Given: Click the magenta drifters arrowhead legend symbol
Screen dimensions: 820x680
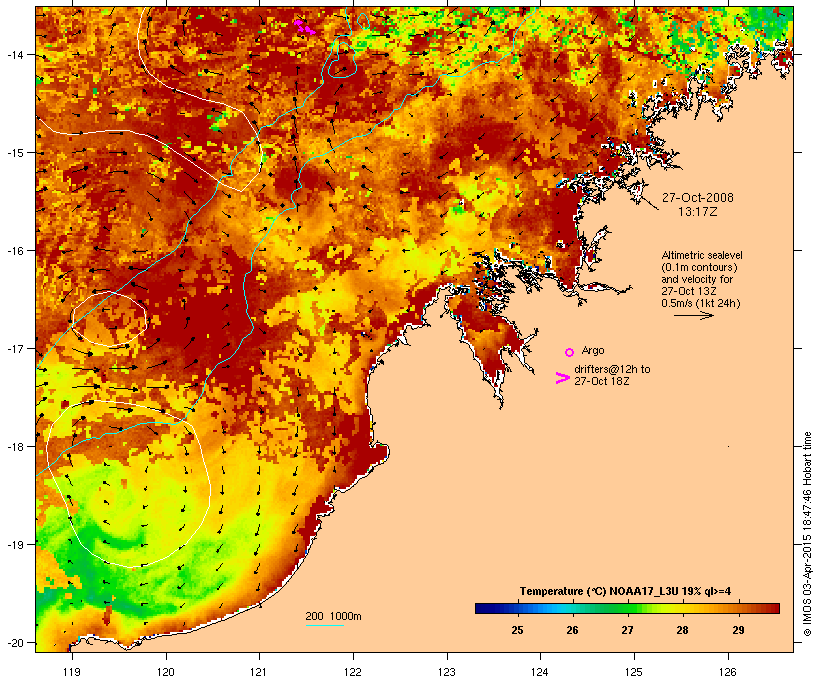Looking at the screenshot, I should tap(562, 378).
